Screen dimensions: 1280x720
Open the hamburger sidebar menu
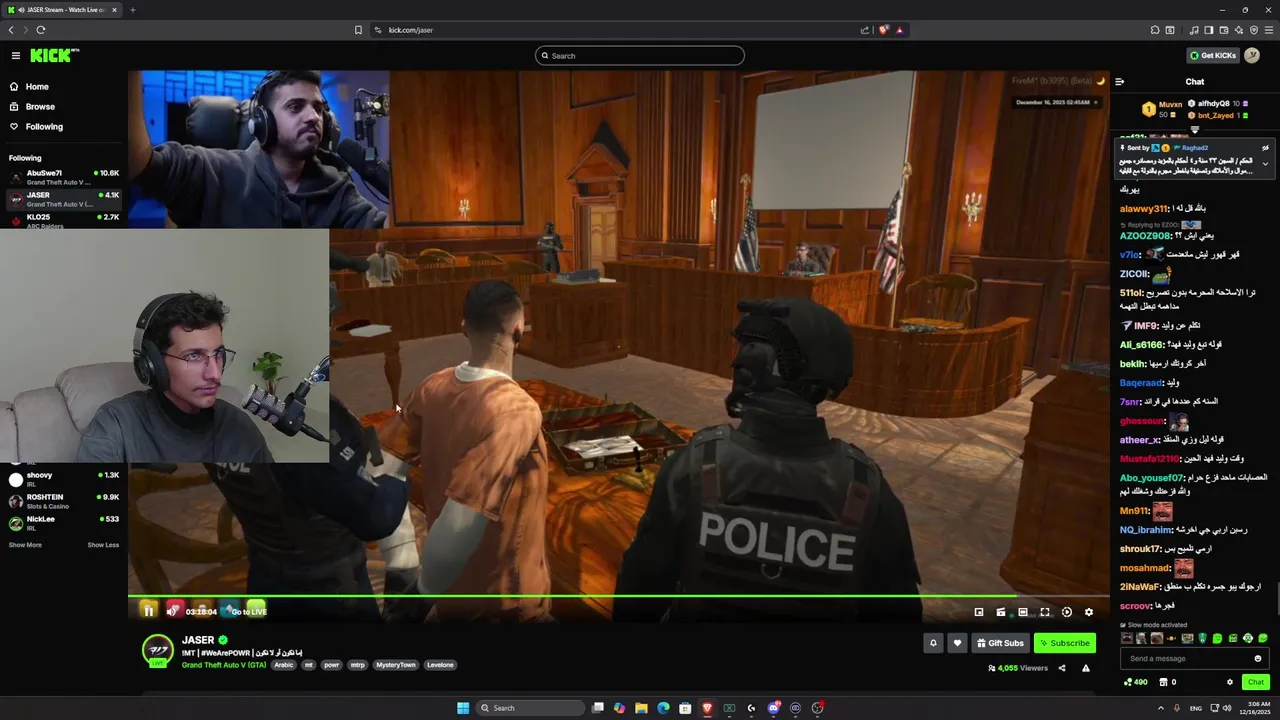(16, 56)
